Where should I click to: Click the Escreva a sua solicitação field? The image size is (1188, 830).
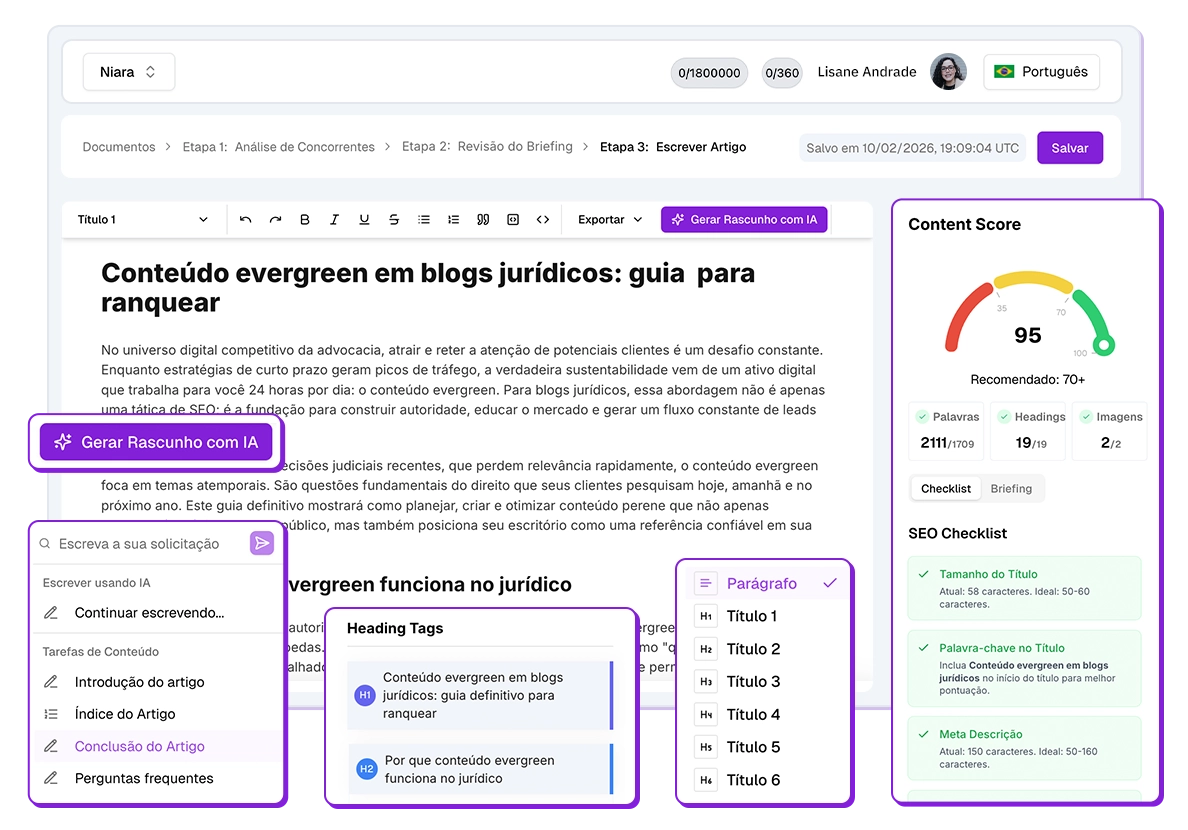[x=140, y=543]
